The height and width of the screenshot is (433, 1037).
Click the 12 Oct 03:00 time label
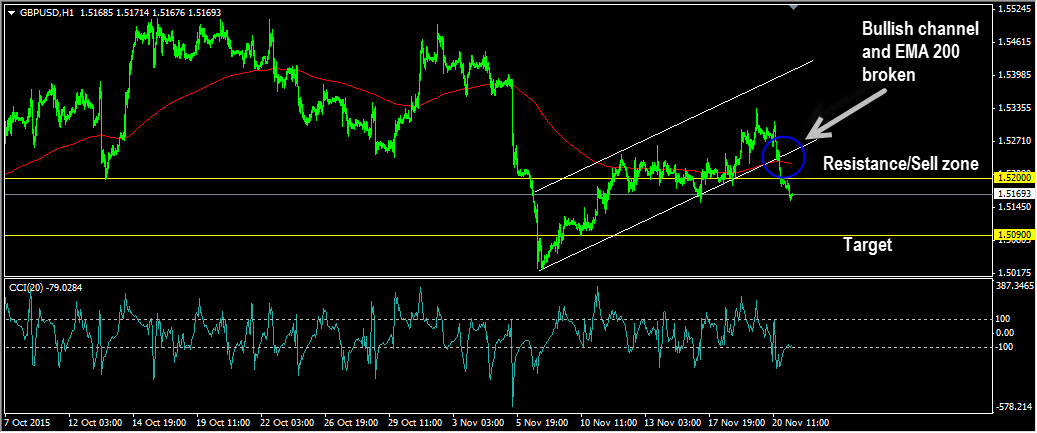coord(95,422)
